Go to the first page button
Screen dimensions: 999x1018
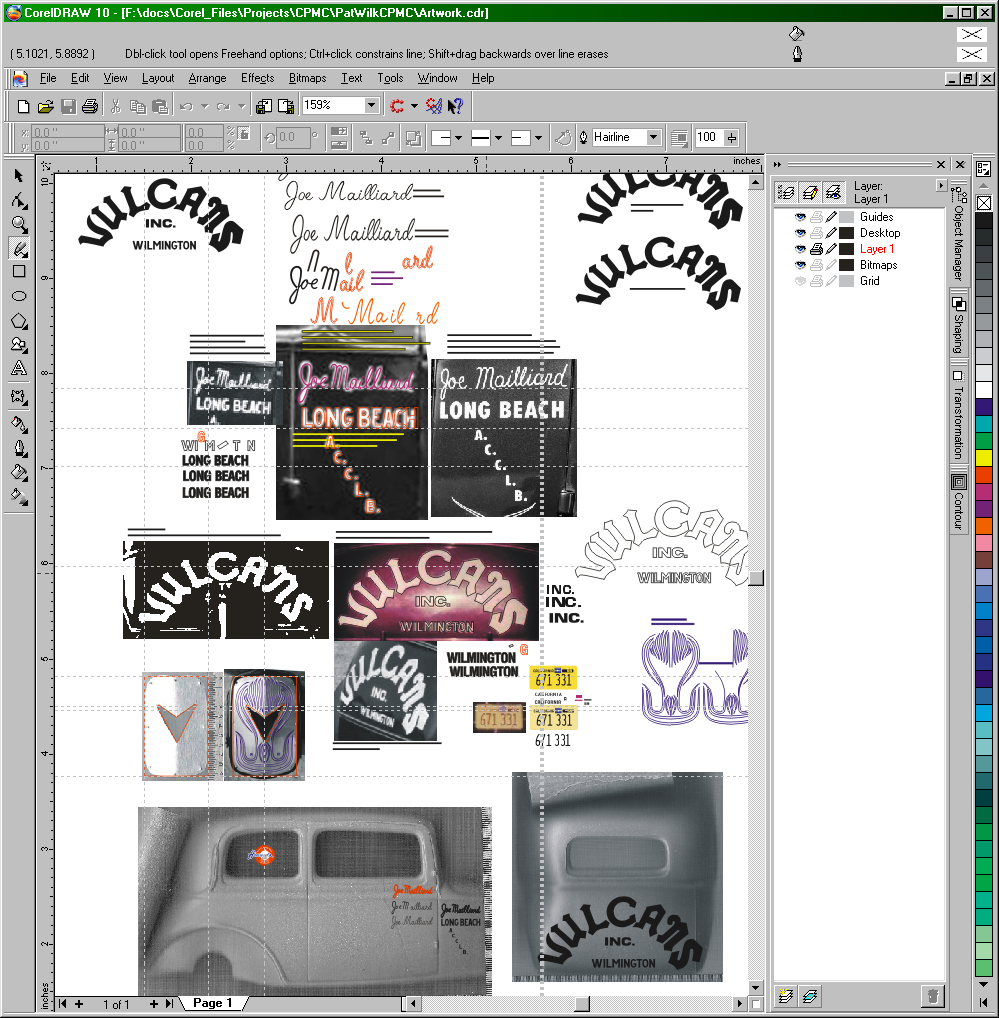coord(62,1004)
